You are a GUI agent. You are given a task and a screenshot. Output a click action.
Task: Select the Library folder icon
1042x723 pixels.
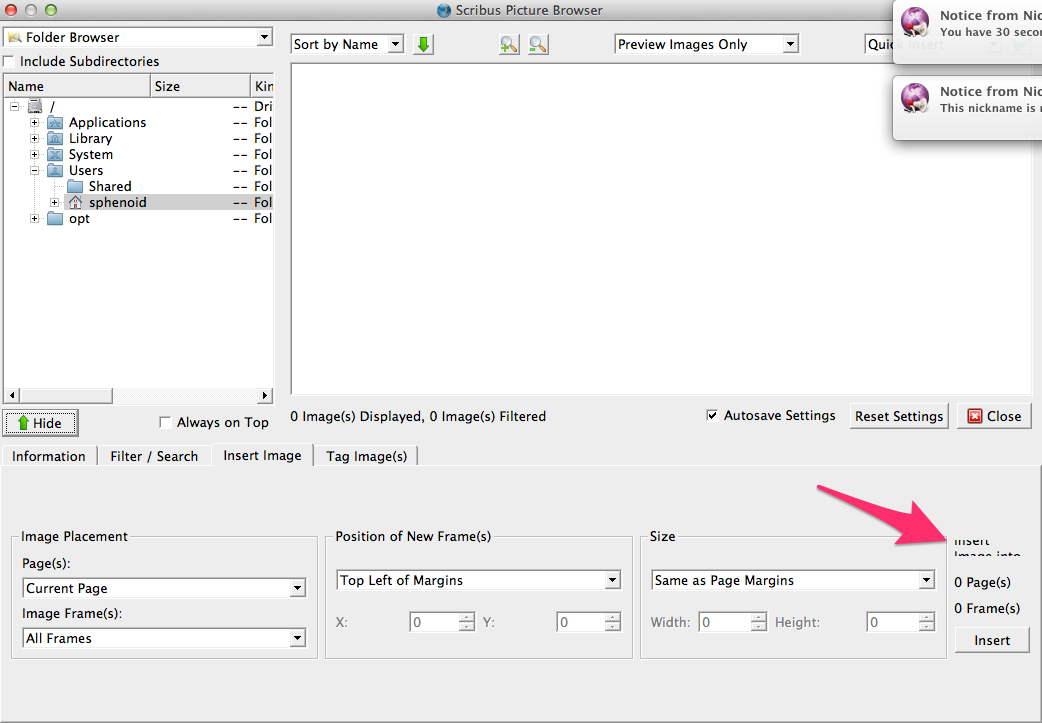pyautogui.click(x=55, y=138)
